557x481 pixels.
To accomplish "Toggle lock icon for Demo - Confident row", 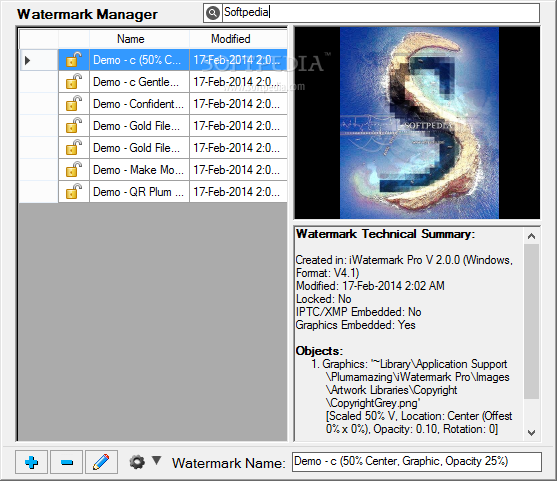I will coord(74,104).
